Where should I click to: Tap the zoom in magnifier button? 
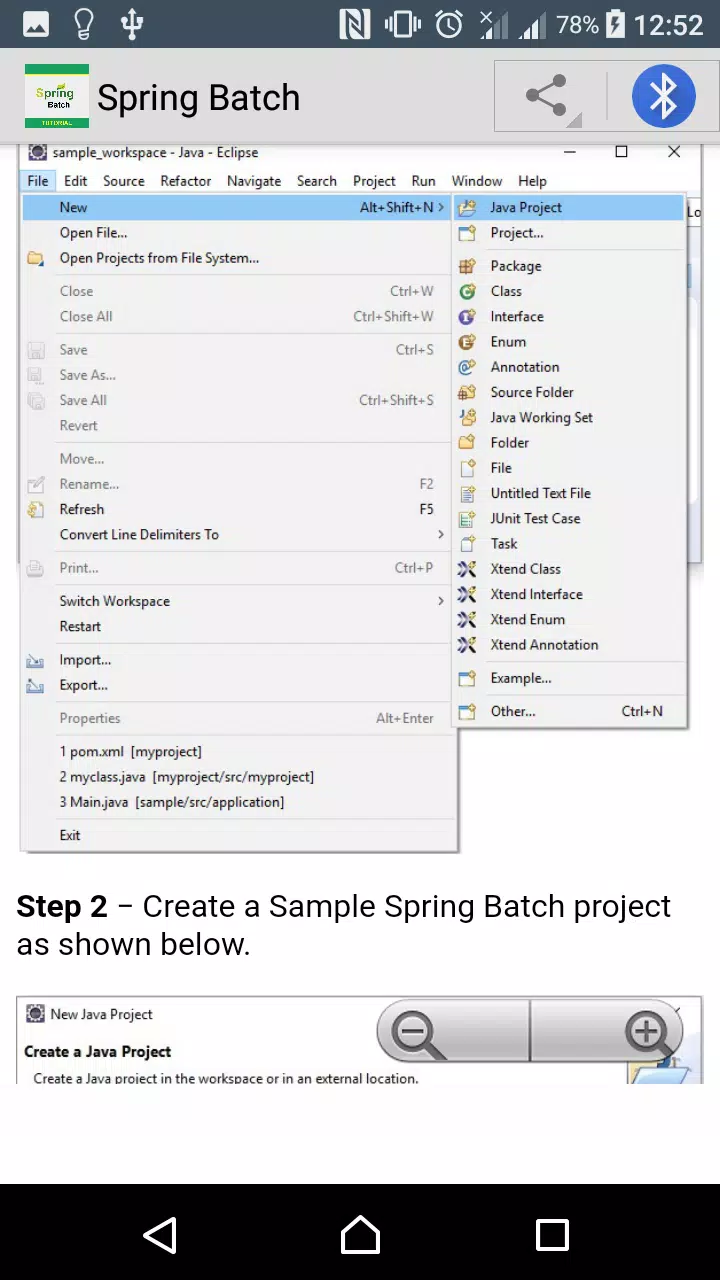click(645, 1031)
